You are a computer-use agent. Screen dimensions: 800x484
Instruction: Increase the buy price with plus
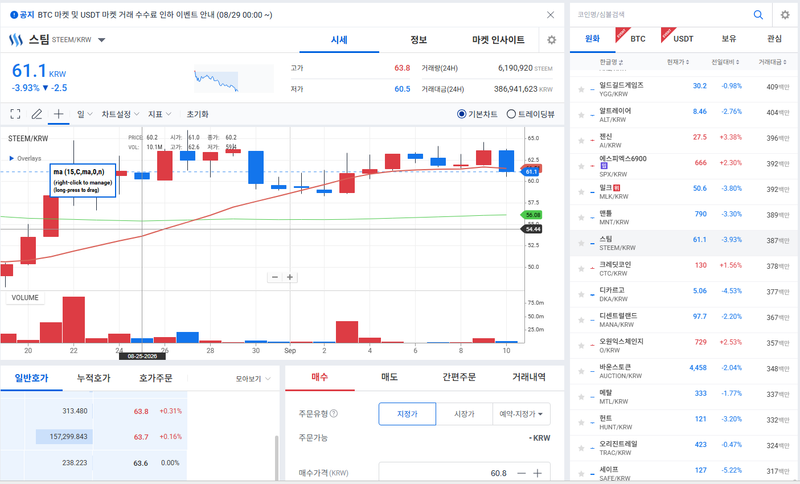pyautogui.click(x=537, y=473)
